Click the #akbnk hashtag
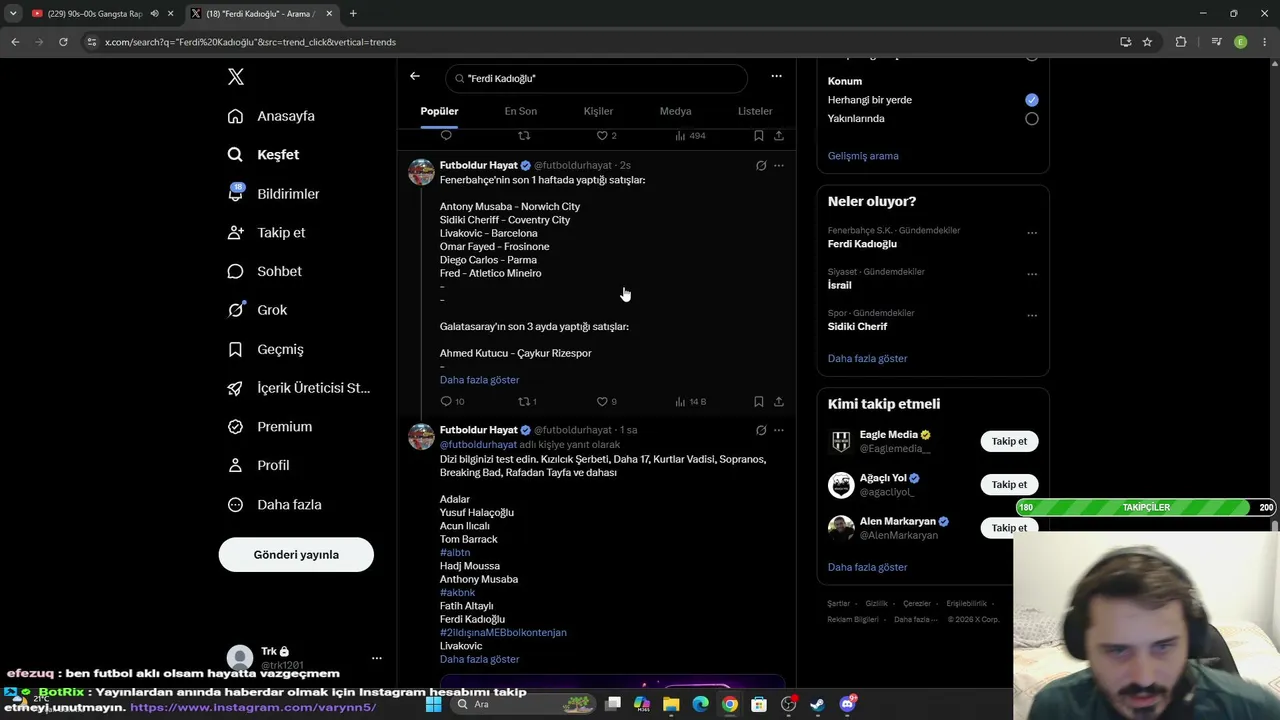The width and height of the screenshot is (1280, 720). (x=457, y=592)
